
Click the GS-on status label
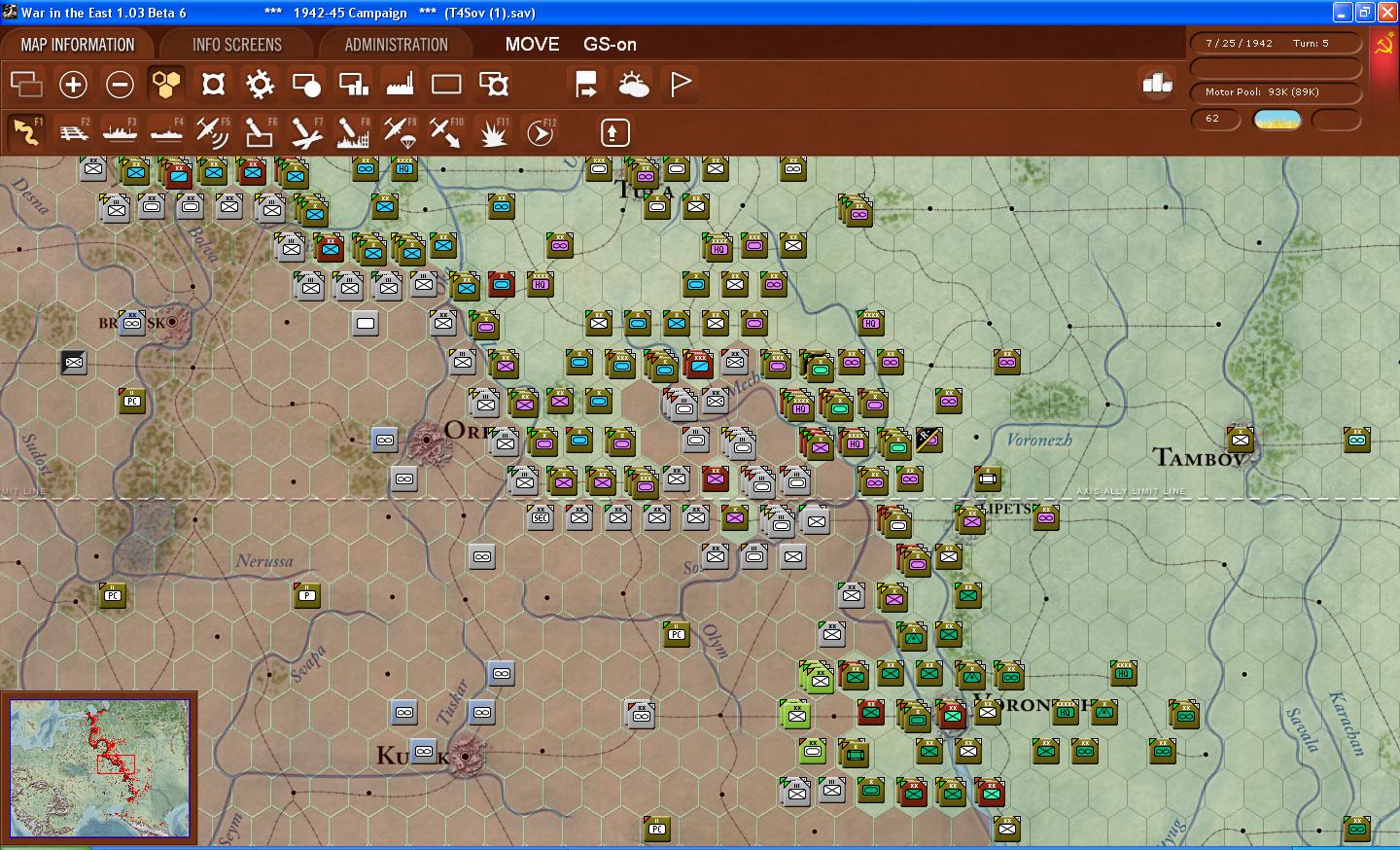[x=611, y=45]
